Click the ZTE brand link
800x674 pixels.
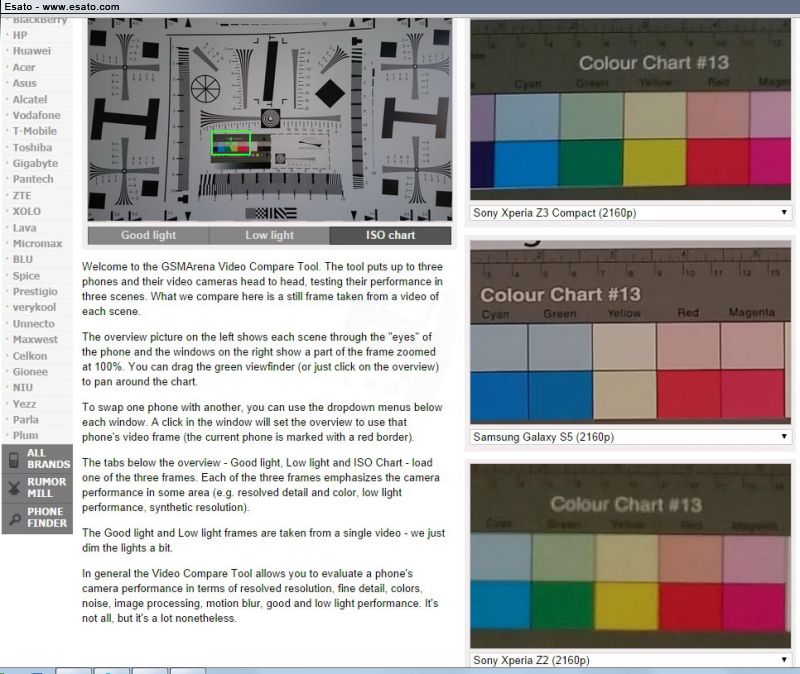22,195
